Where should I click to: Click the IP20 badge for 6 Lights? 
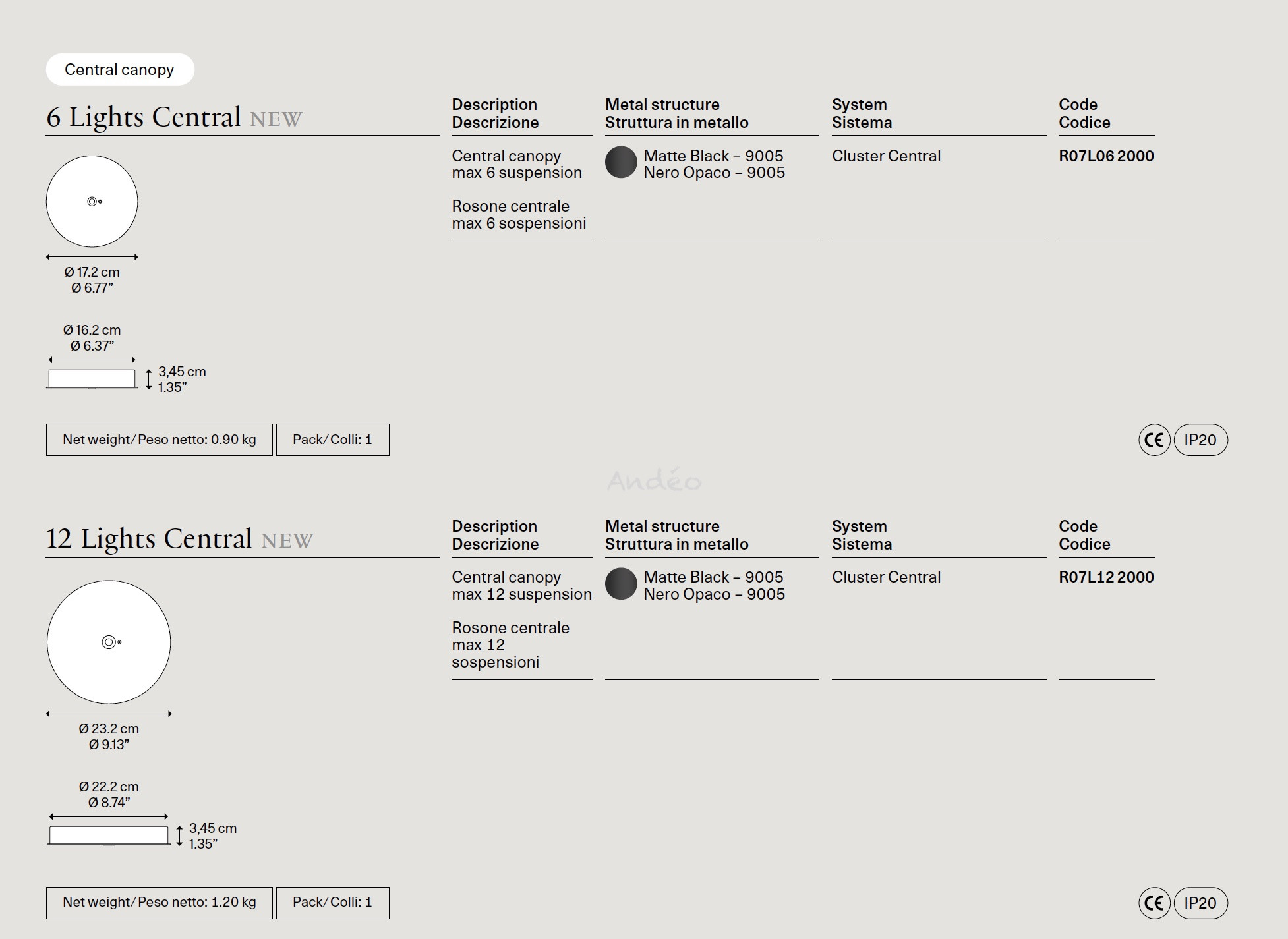(1200, 440)
